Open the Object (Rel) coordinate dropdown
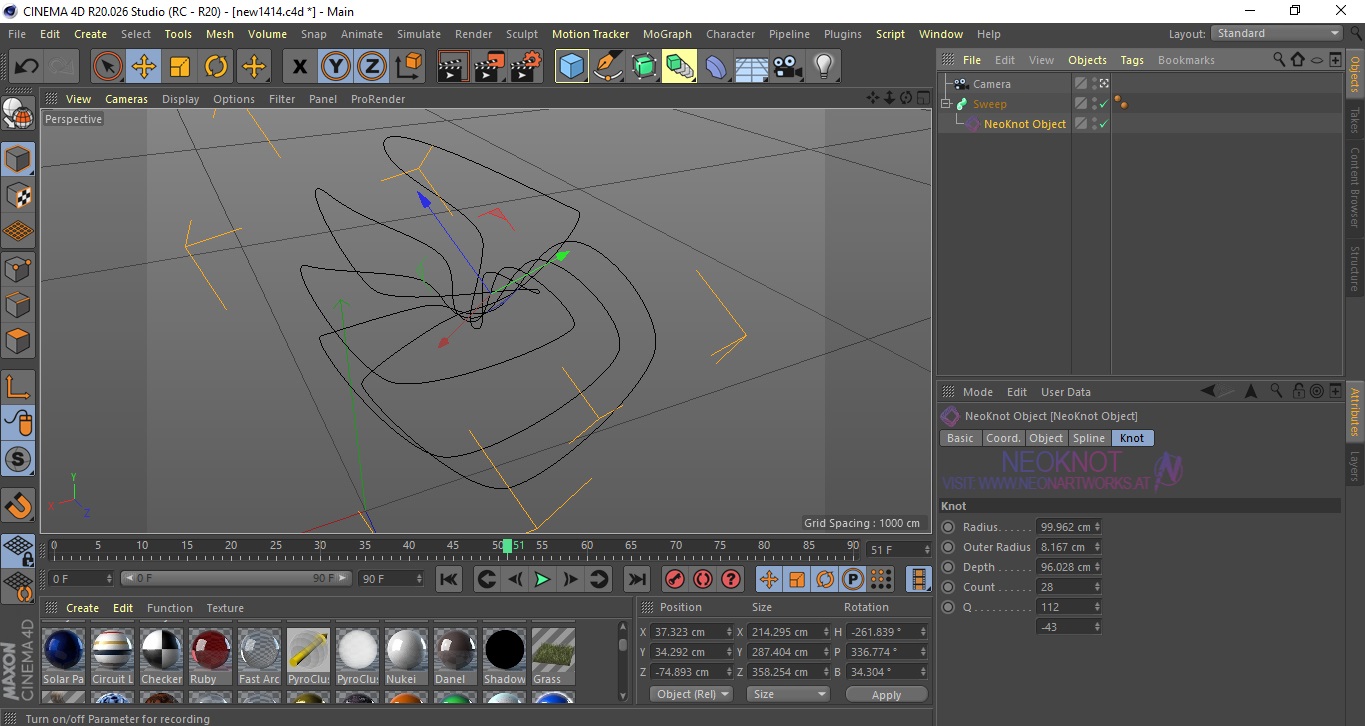The height and width of the screenshot is (726, 1365). 692,694
